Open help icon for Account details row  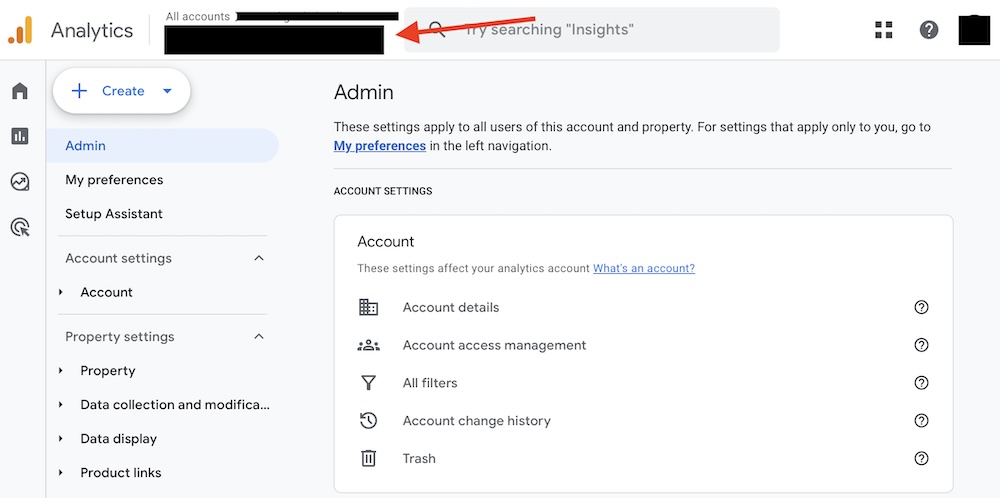pos(921,307)
